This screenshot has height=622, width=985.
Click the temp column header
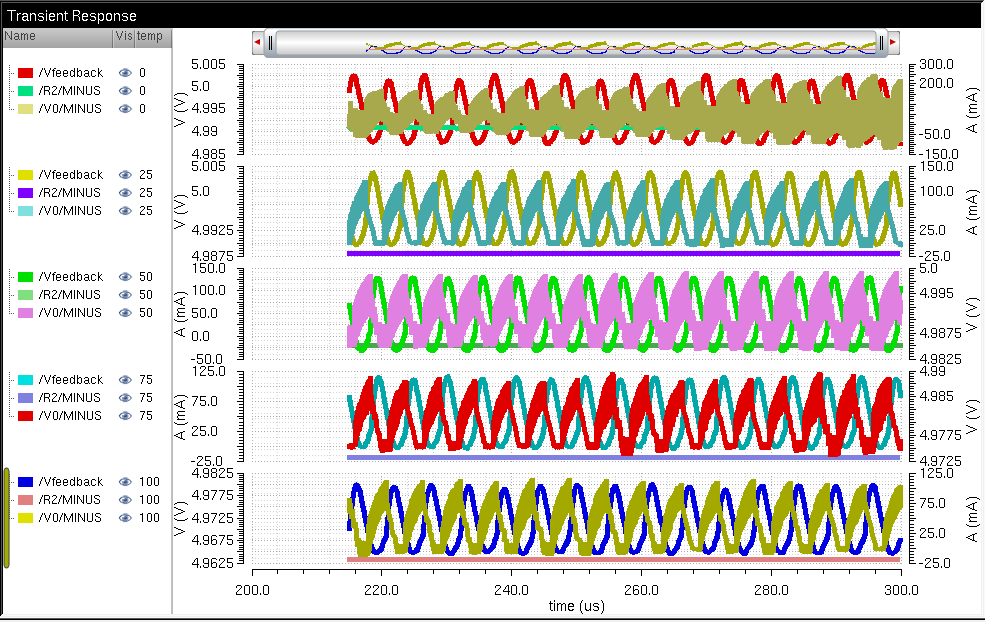(x=149, y=36)
